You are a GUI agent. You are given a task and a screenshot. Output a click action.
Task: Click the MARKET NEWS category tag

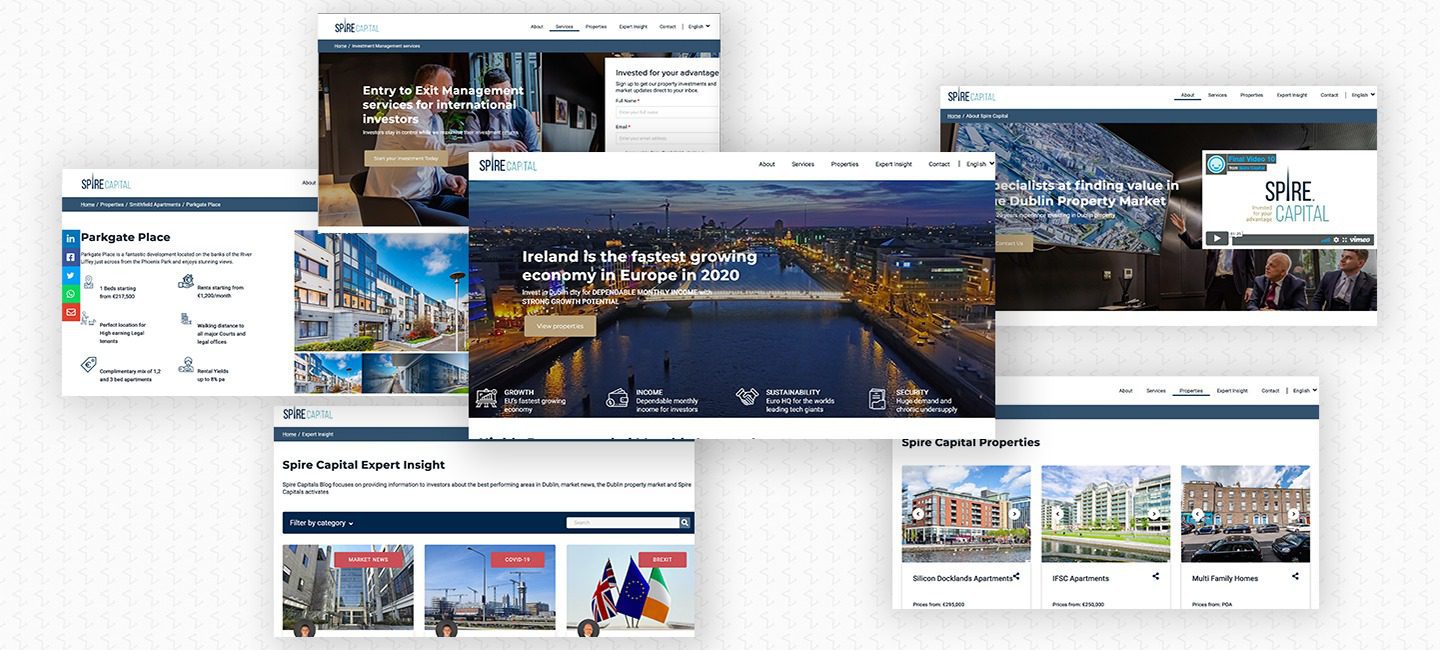[368, 559]
